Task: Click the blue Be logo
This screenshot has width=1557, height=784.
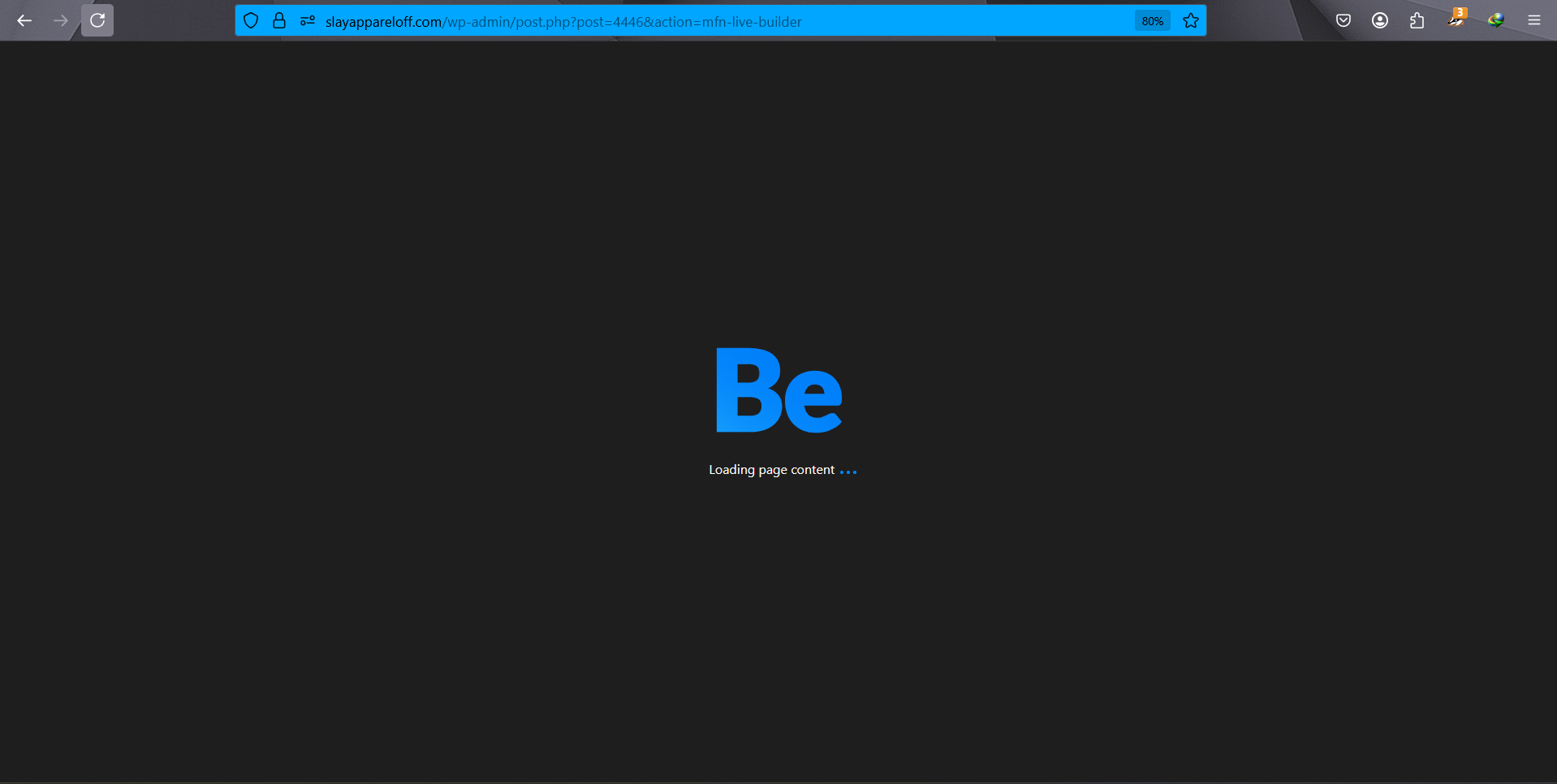Action: click(778, 390)
